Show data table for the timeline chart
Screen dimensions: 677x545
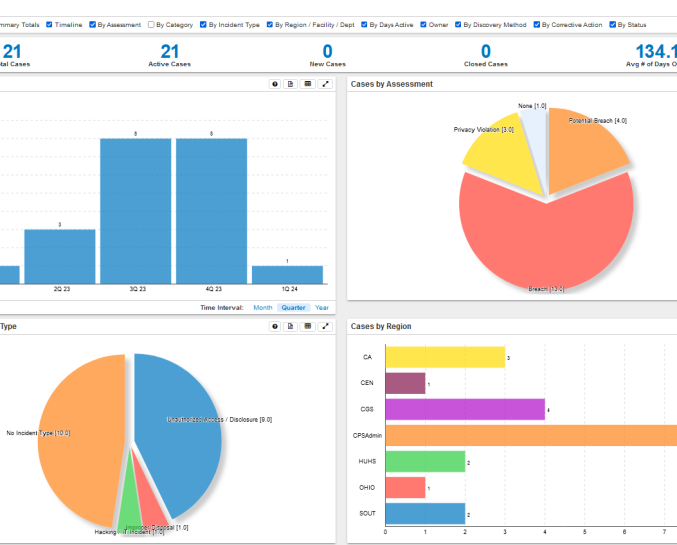pos(308,85)
